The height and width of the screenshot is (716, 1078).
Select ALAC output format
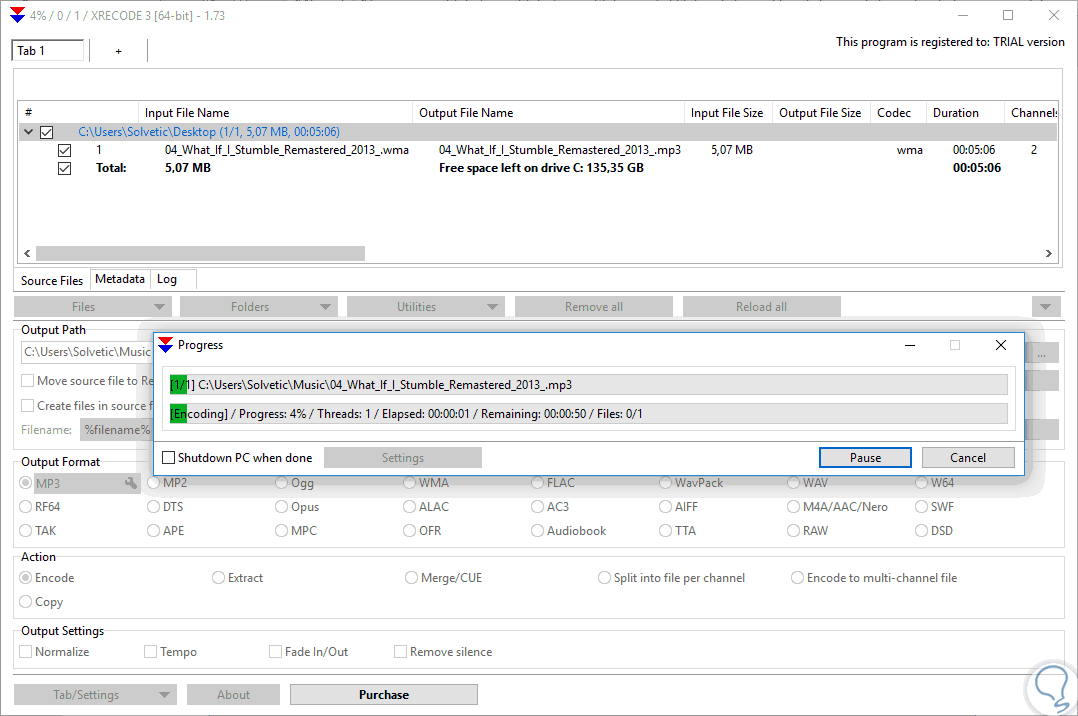409,507
